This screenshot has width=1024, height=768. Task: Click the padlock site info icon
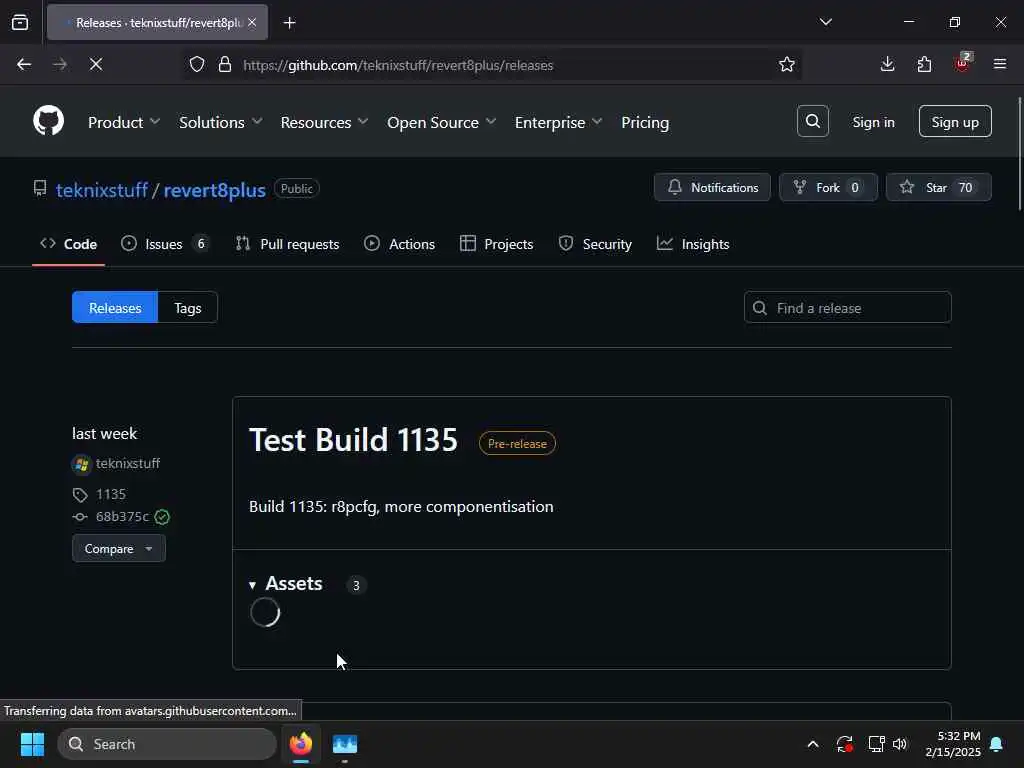225,64
